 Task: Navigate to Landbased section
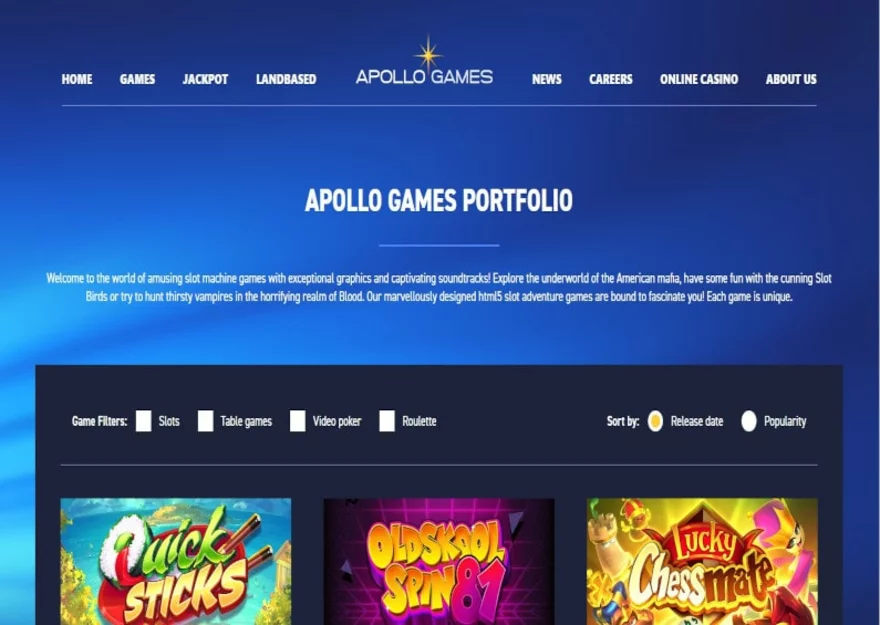286,79
